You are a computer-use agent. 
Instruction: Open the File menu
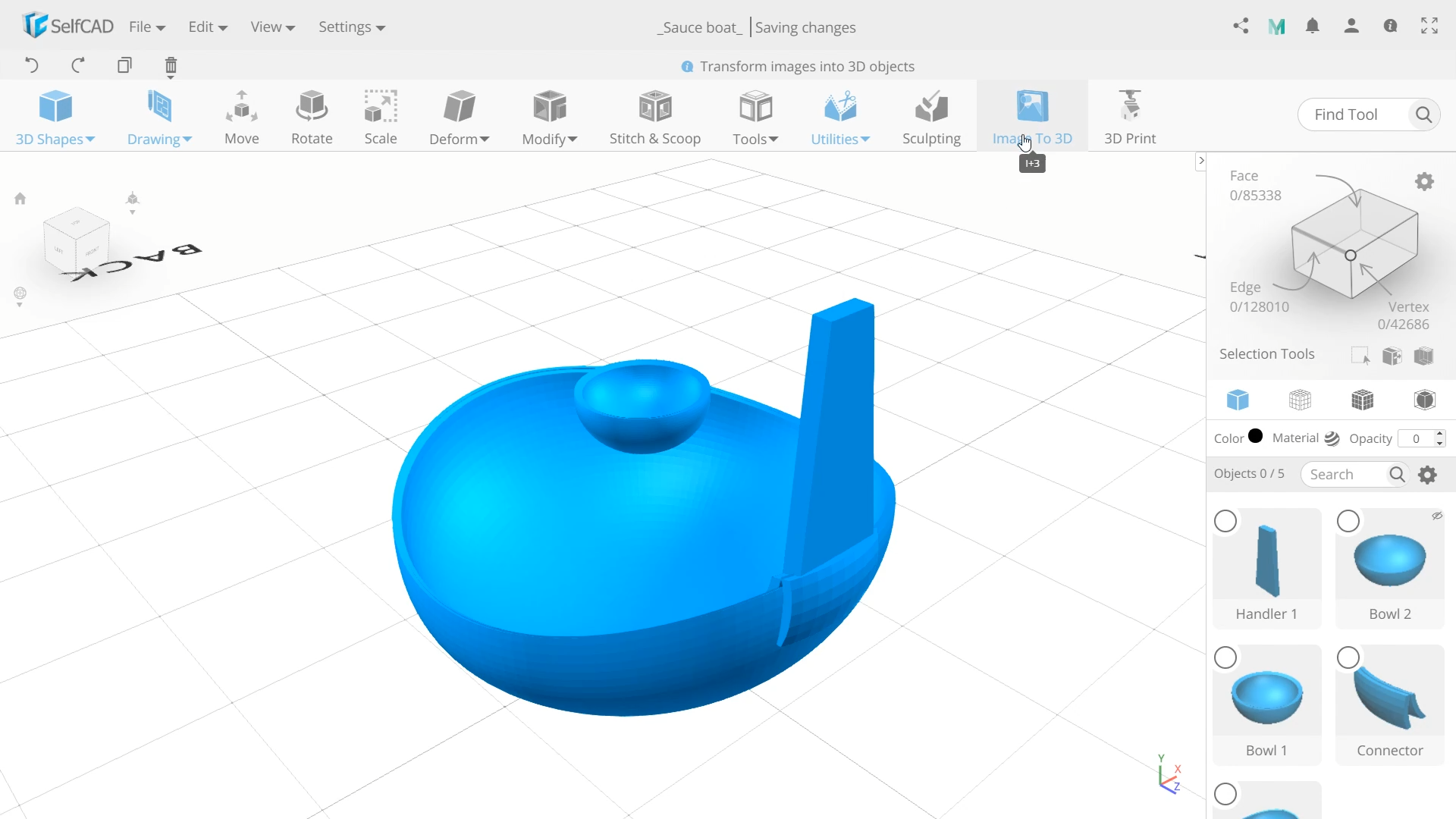click(x=147, y=27)
